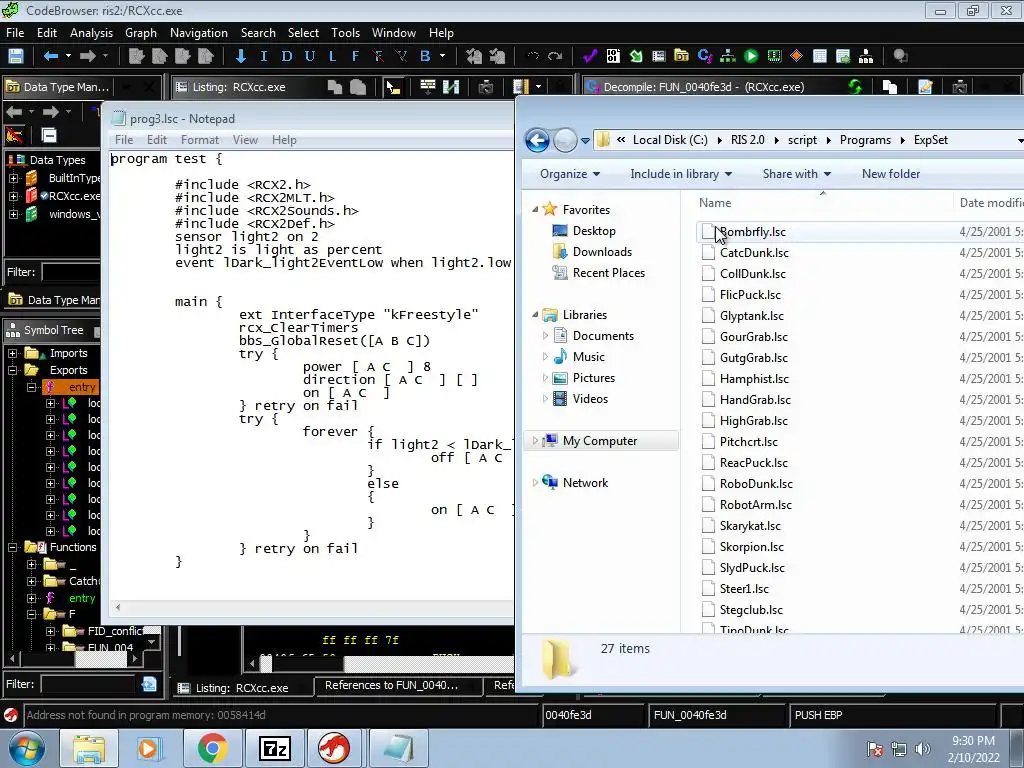This screenshot has width=1024, height=768.
Task: Expand Network in Explorer sidebar
Action: pos(535,483)
